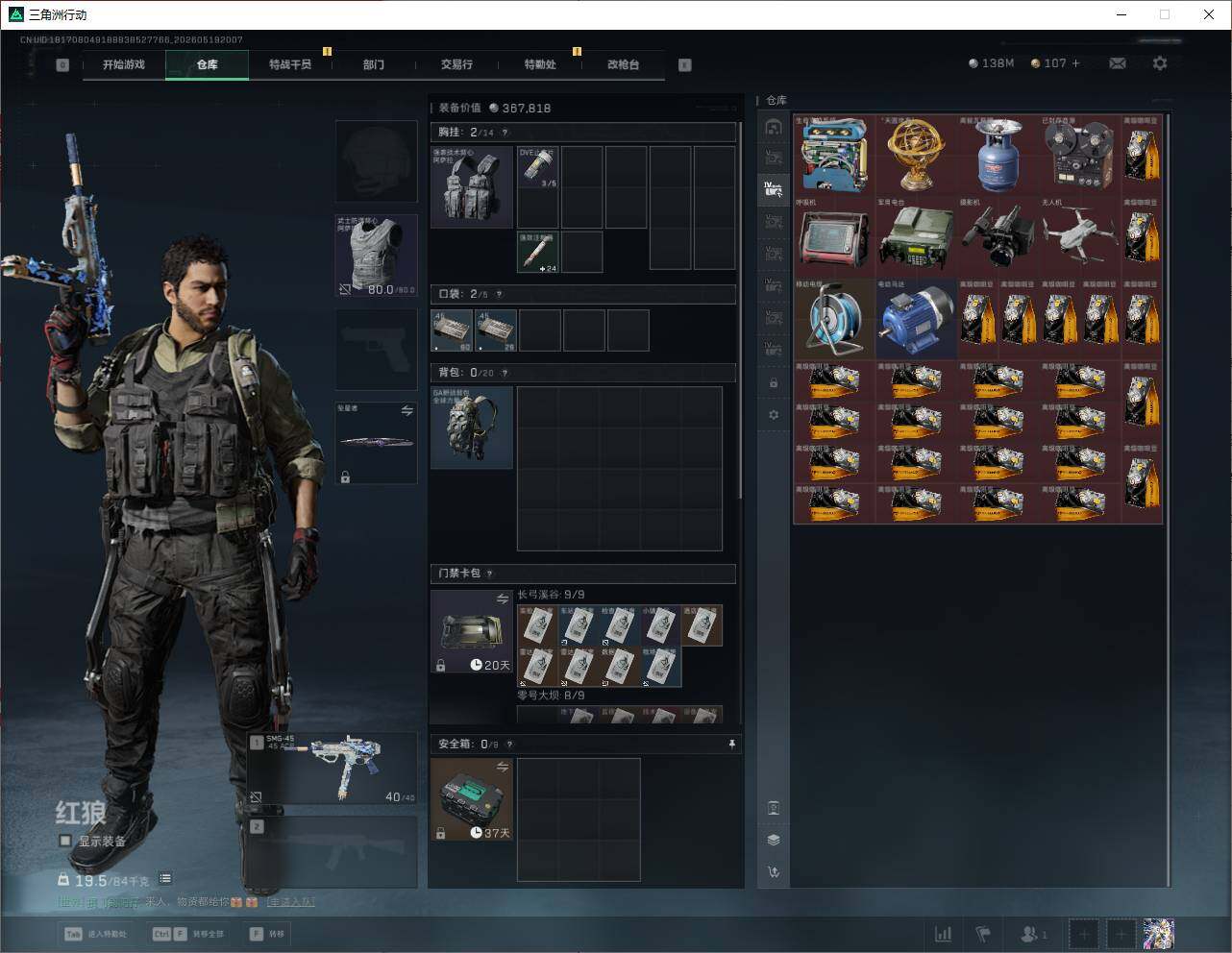Click the empty weapon slot 2
The height and width of the screenshot is (953, 1232).
coord(333,853)
